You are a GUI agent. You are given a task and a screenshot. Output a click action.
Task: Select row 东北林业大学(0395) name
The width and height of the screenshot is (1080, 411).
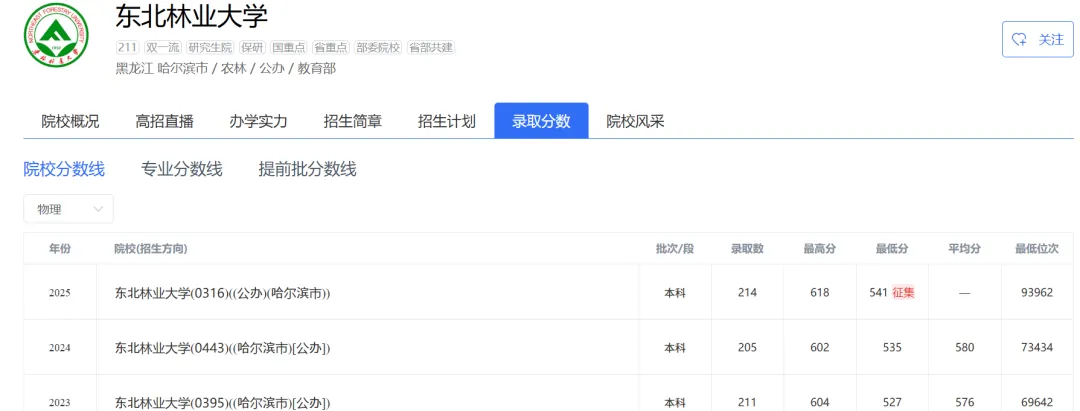[222, 403]
